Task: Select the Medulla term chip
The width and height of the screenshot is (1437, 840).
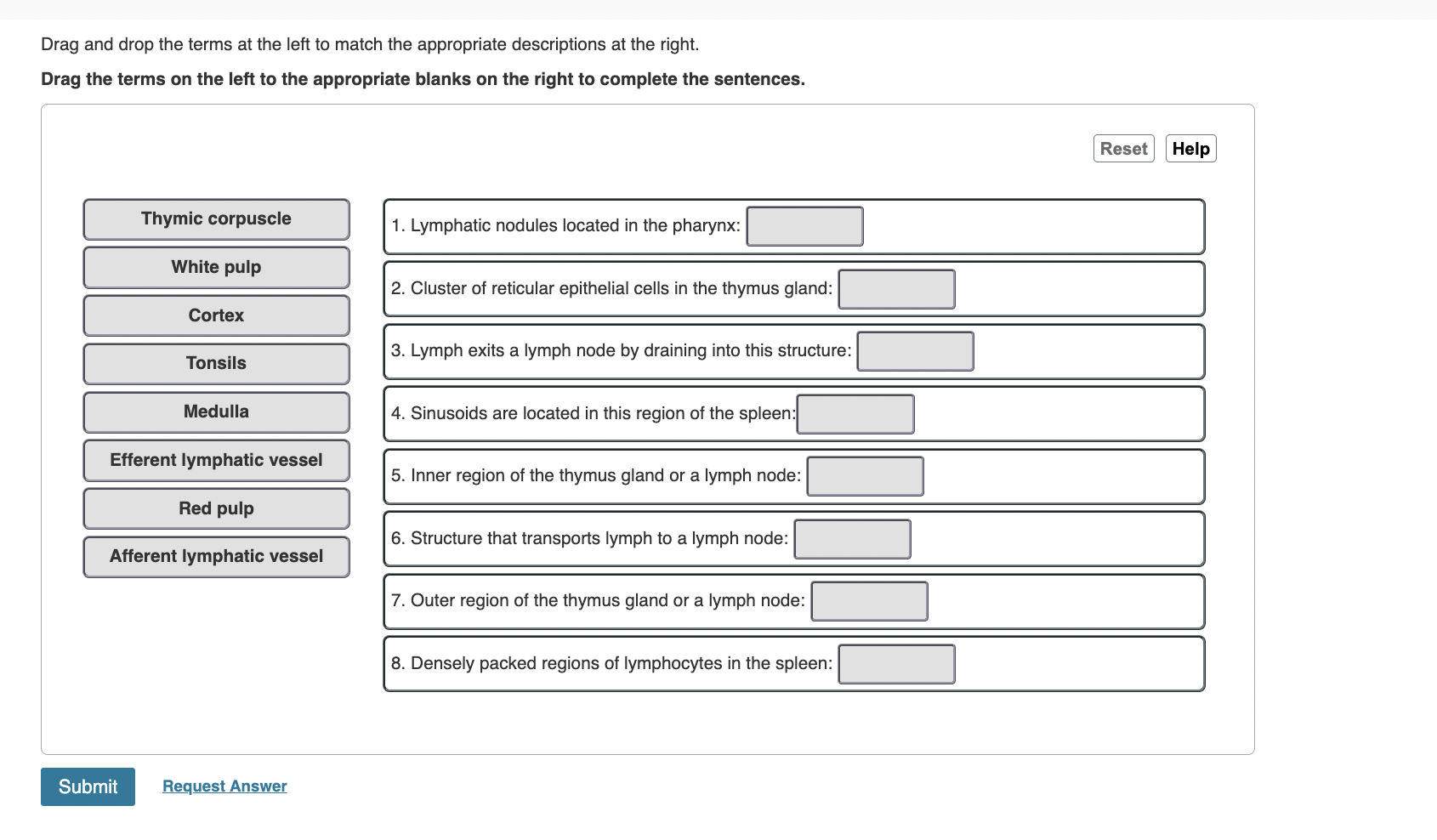Action: point(216,411)
